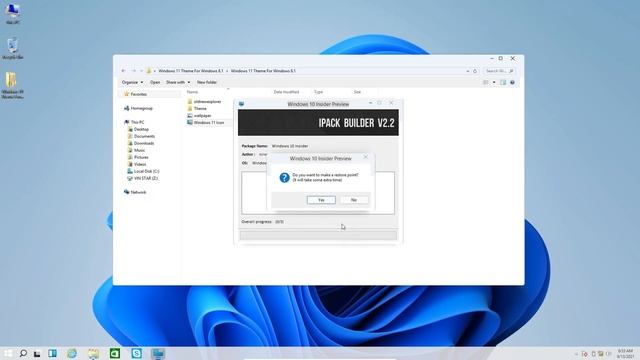Open the iPack installer icon on taskbar
Image resolution: width=640 pixels, height=360 pixels.
158,353
